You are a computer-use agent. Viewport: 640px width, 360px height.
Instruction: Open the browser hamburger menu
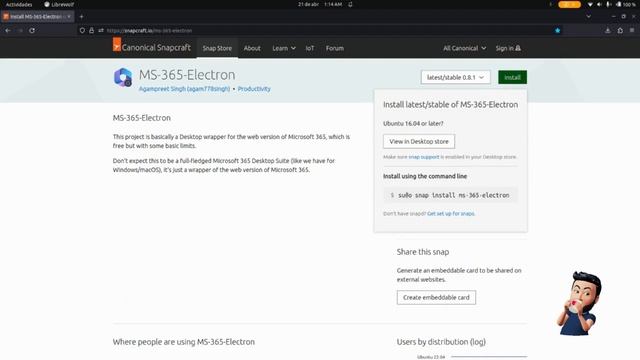[632, 31]
